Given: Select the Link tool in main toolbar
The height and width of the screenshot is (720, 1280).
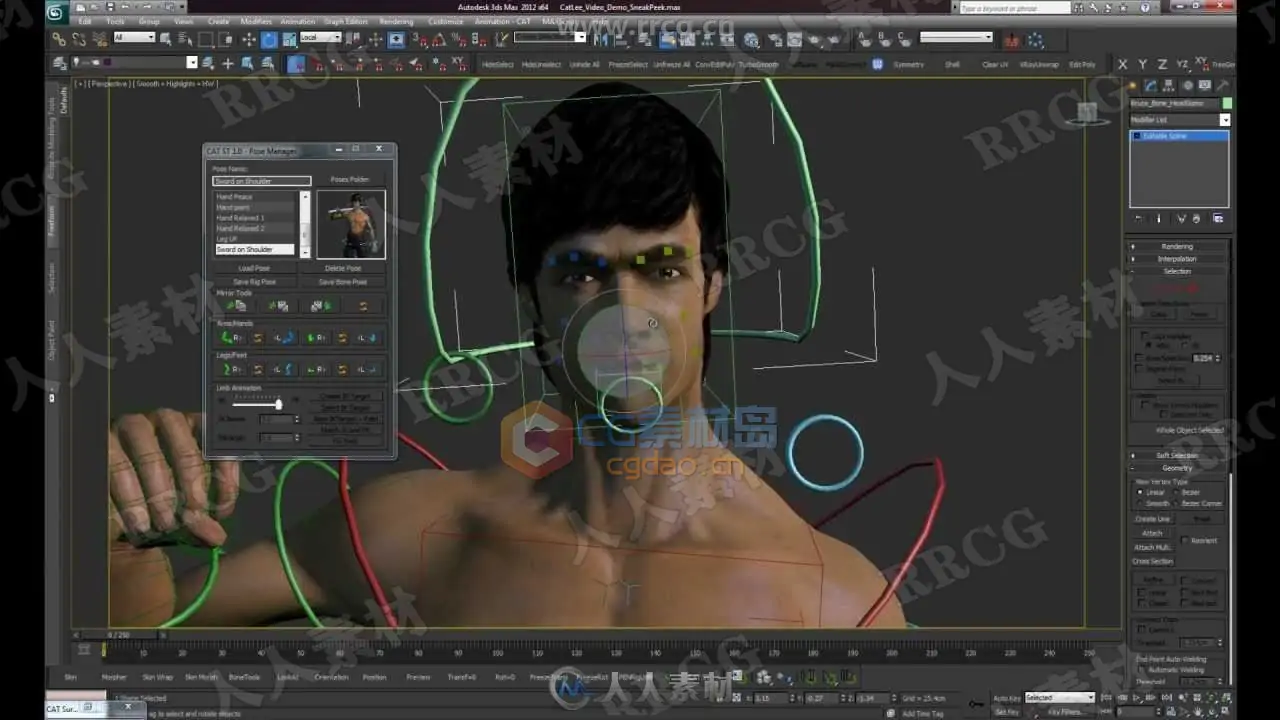Looking at the screenshot, I should (x=59, y=39).
